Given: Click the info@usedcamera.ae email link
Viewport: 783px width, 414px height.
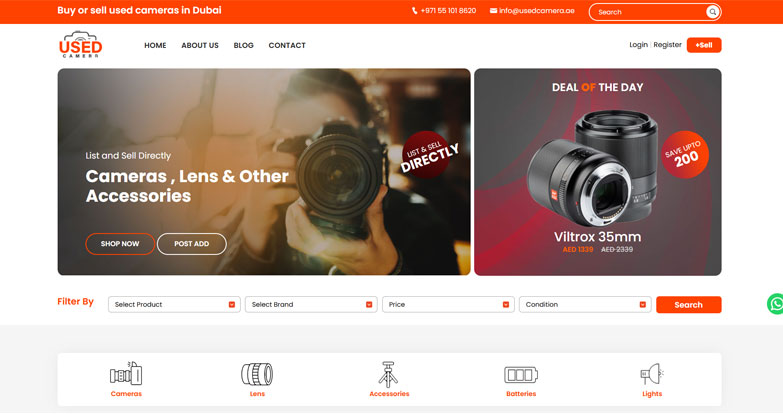Looking at the screenshot, I should tap(537, 10).
